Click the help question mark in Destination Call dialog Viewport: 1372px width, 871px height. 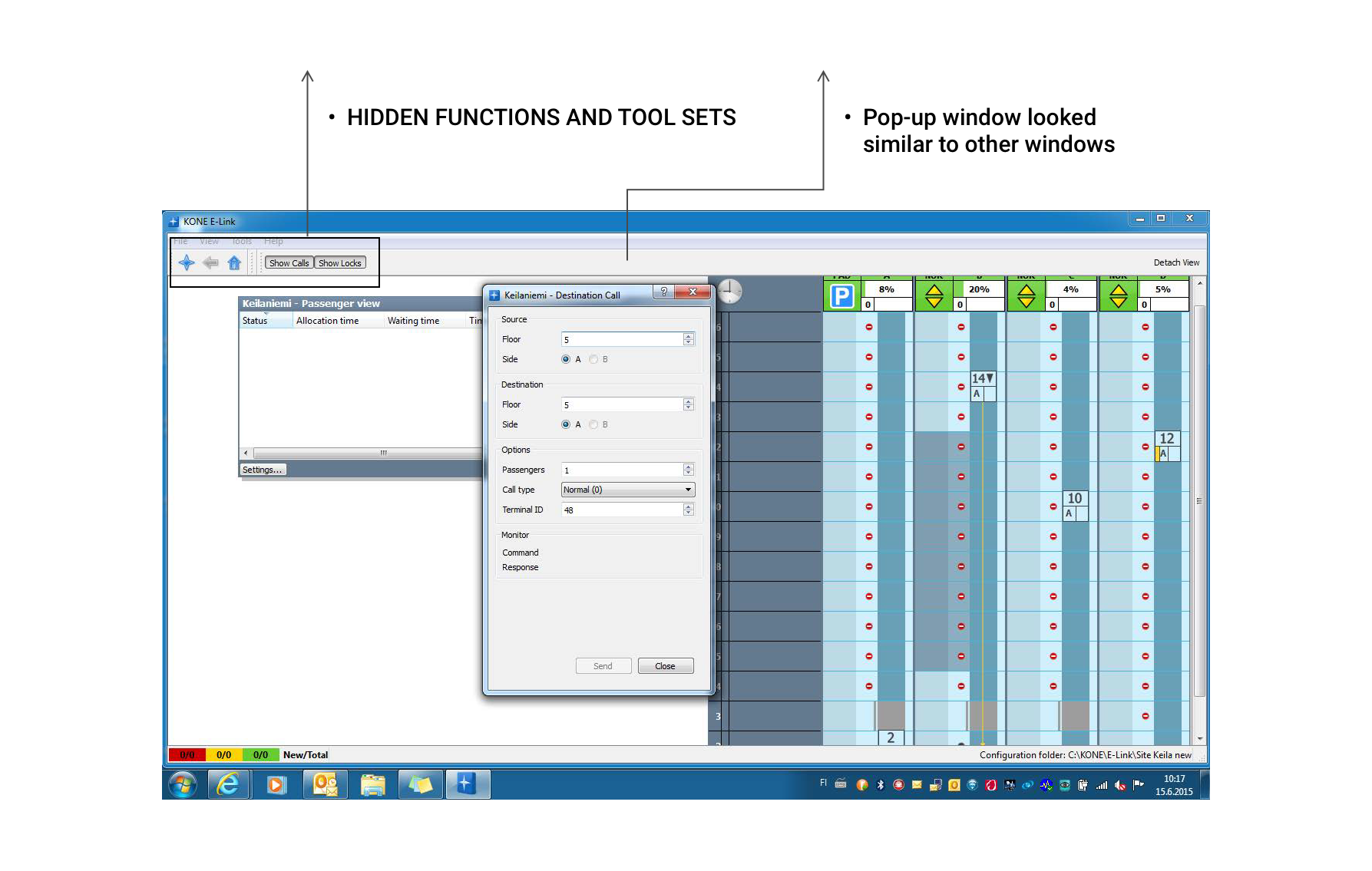pos(663,292)
